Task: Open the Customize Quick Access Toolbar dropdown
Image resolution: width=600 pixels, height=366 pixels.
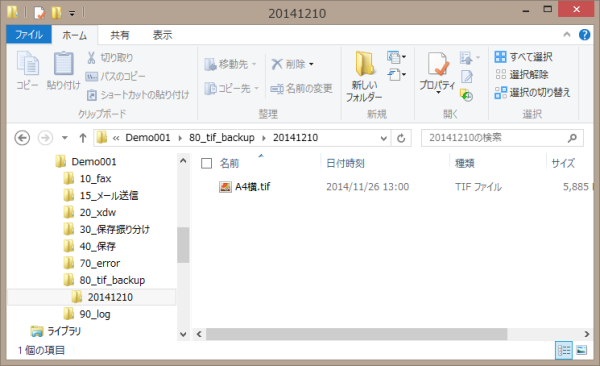Action: 72,13
